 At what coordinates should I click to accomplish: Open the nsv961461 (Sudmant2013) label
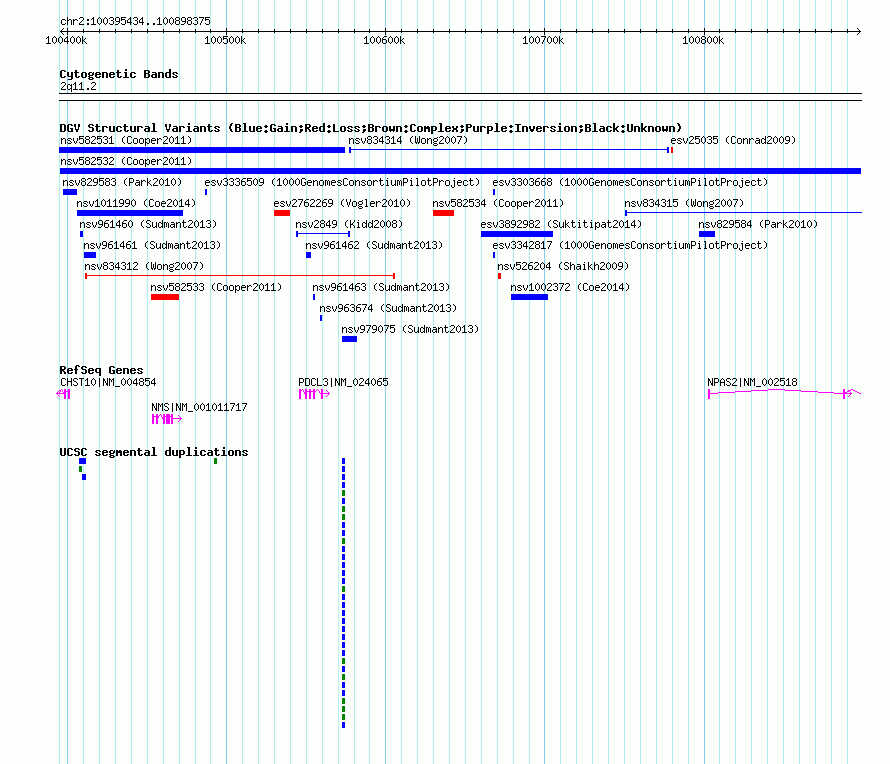tap(152, 245)
